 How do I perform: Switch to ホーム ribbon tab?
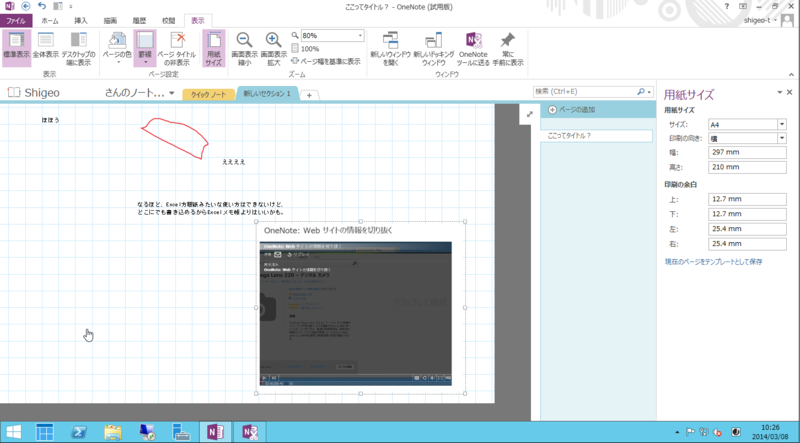pos(49,21)
